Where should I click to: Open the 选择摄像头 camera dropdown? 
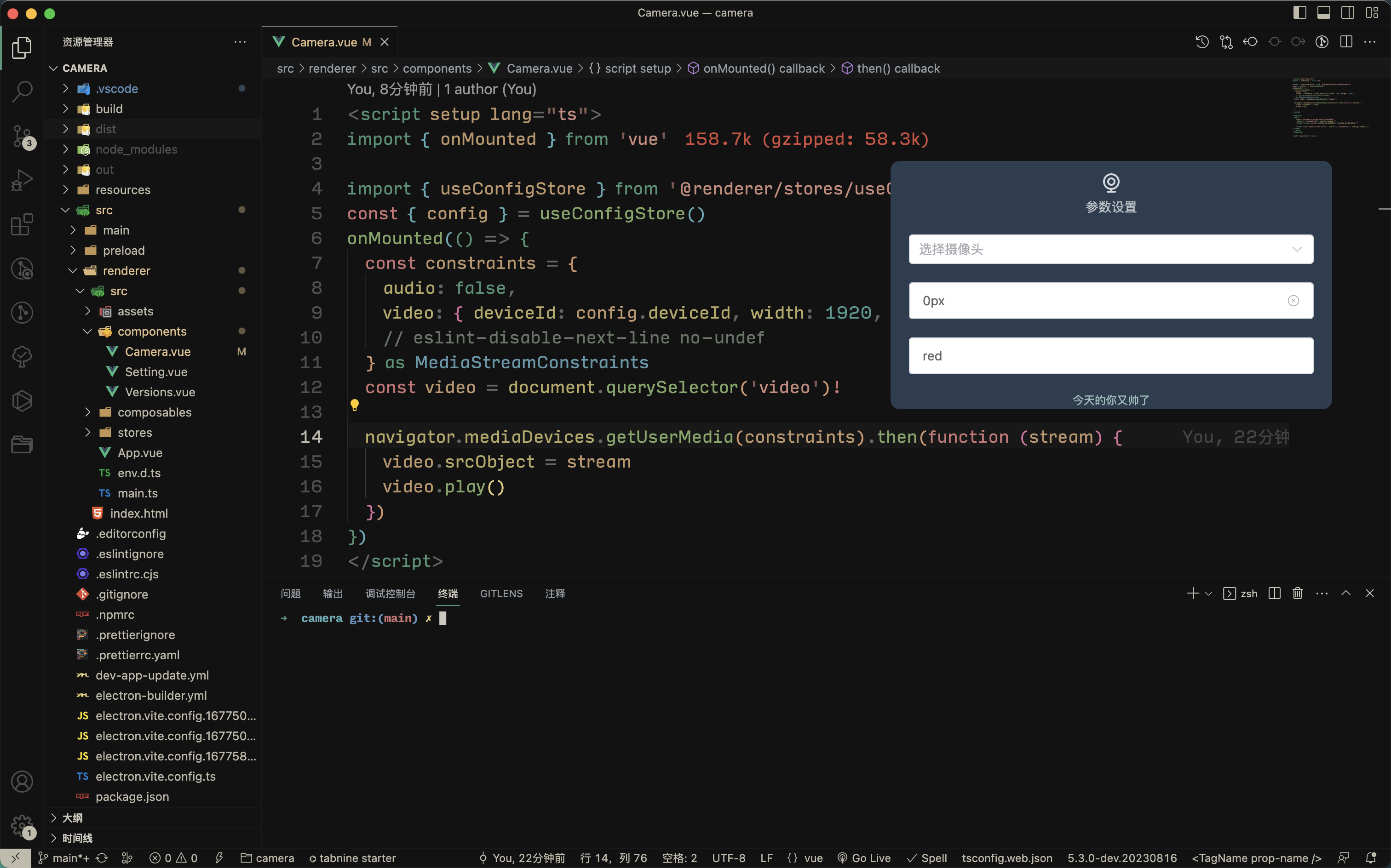[1110, 249]
